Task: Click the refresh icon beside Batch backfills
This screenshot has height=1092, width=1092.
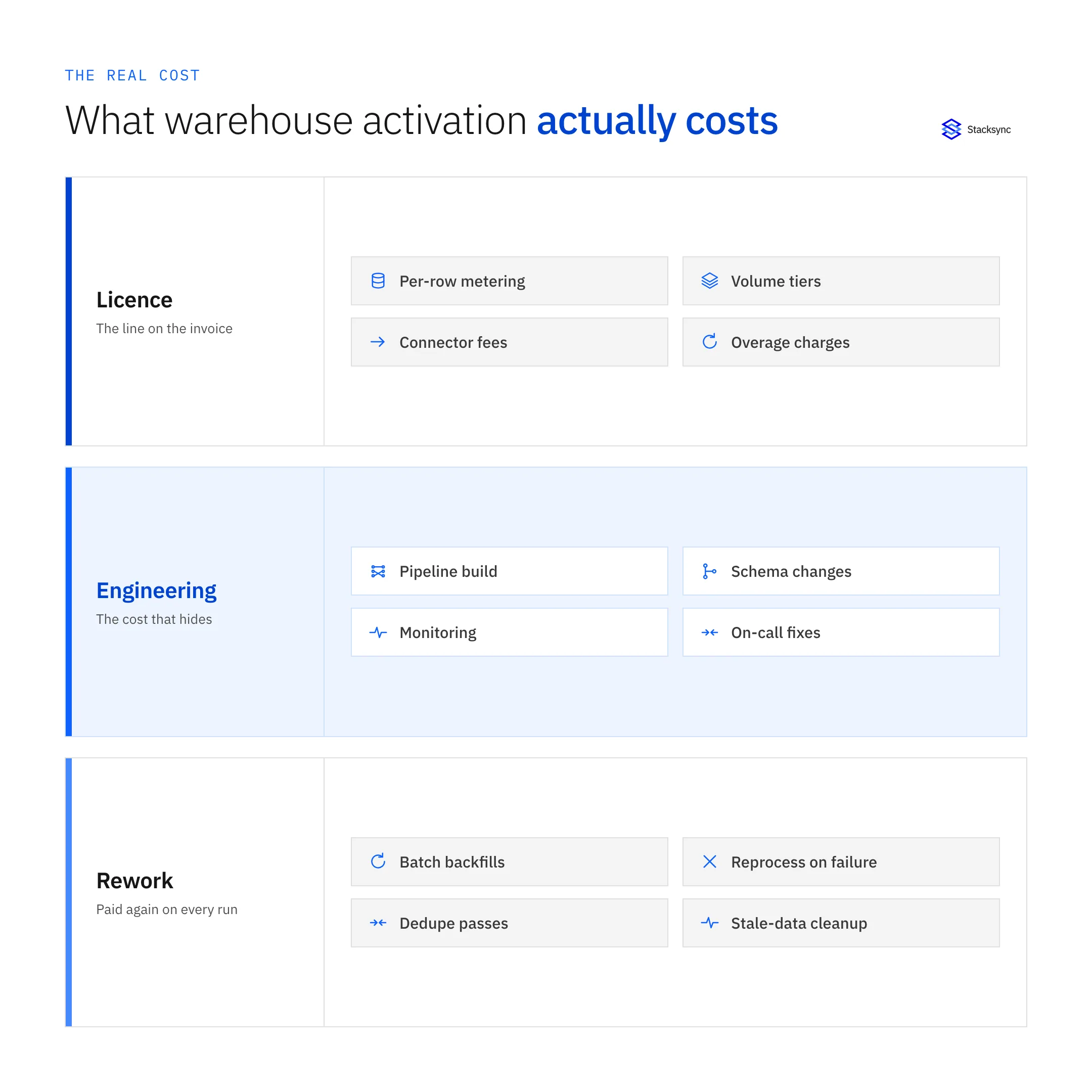Action: [x=378, y=861]
